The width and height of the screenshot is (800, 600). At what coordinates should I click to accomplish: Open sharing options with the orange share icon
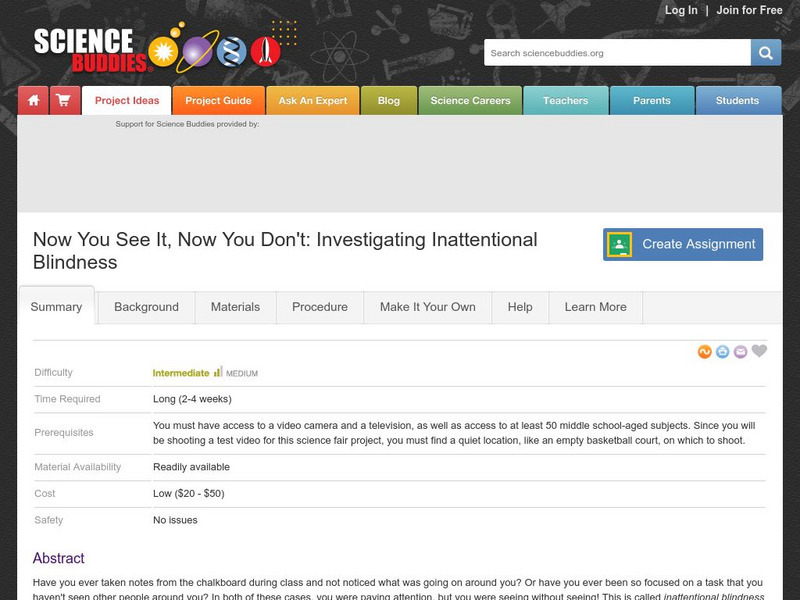tap(703, 350)
